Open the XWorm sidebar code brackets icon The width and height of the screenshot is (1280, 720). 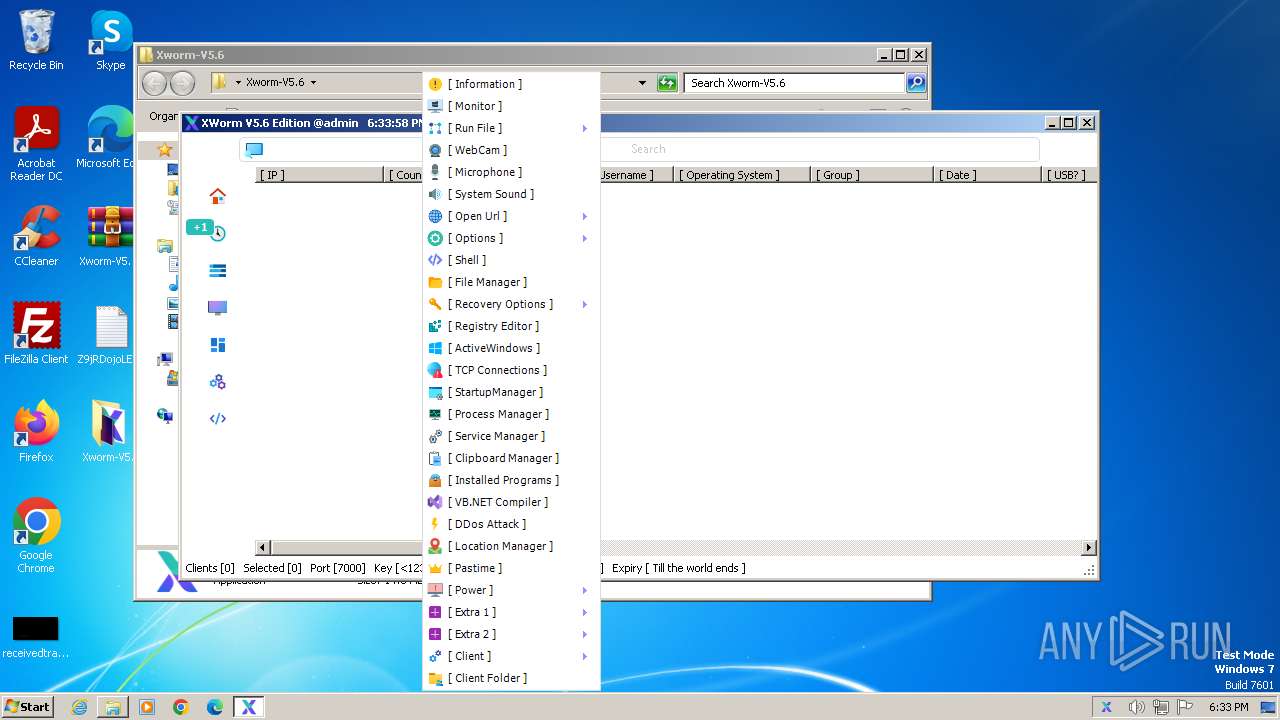tap(217, 419)
